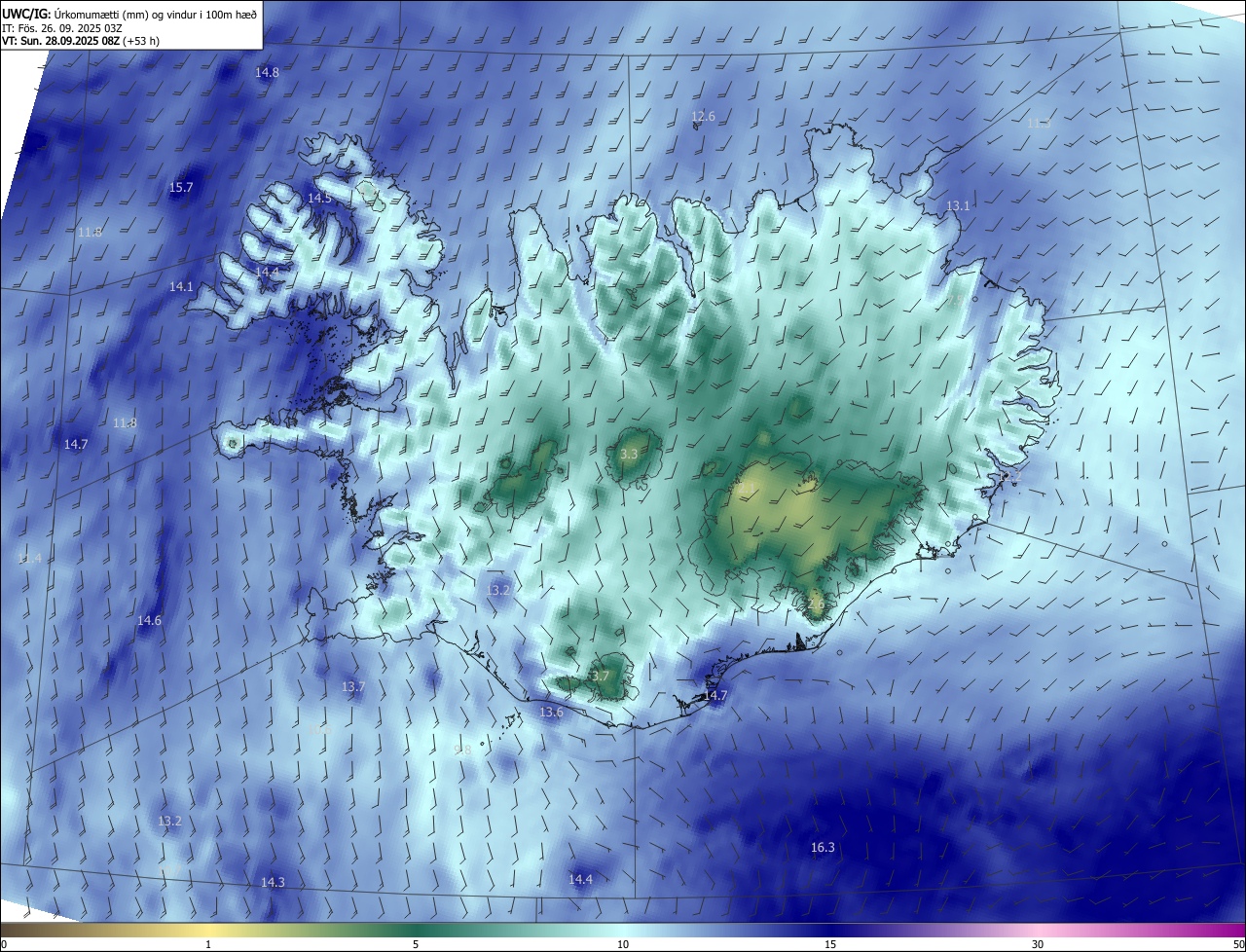Screen dimensions: 1246x952
Task: Click the 3.7 value label on the southern glacier
Action: [x=600, y=677]
